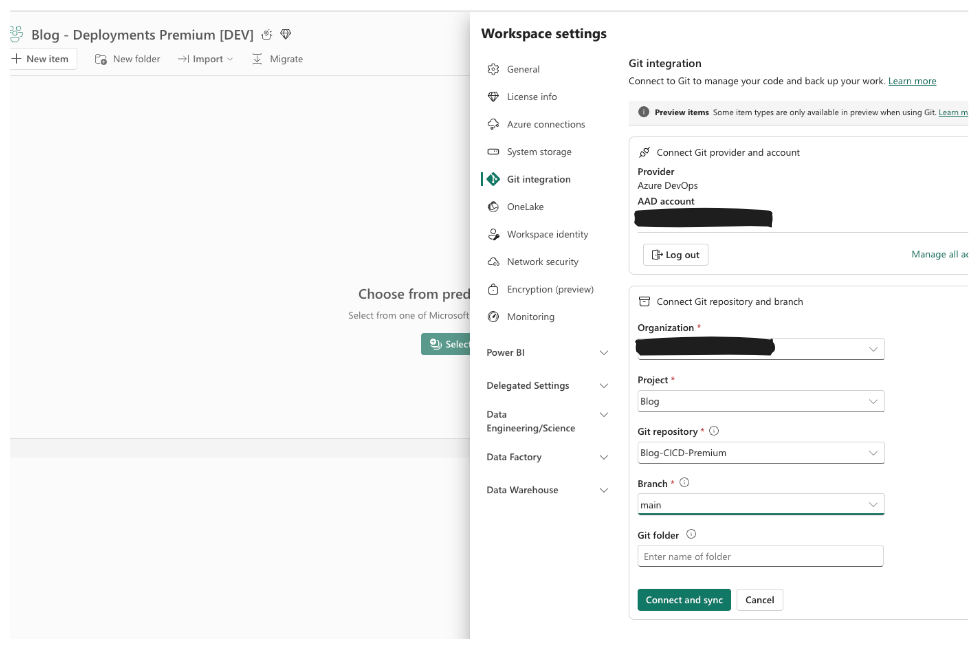Click the Git folder name input field
The image size is (978, 649).
(760, 556)
